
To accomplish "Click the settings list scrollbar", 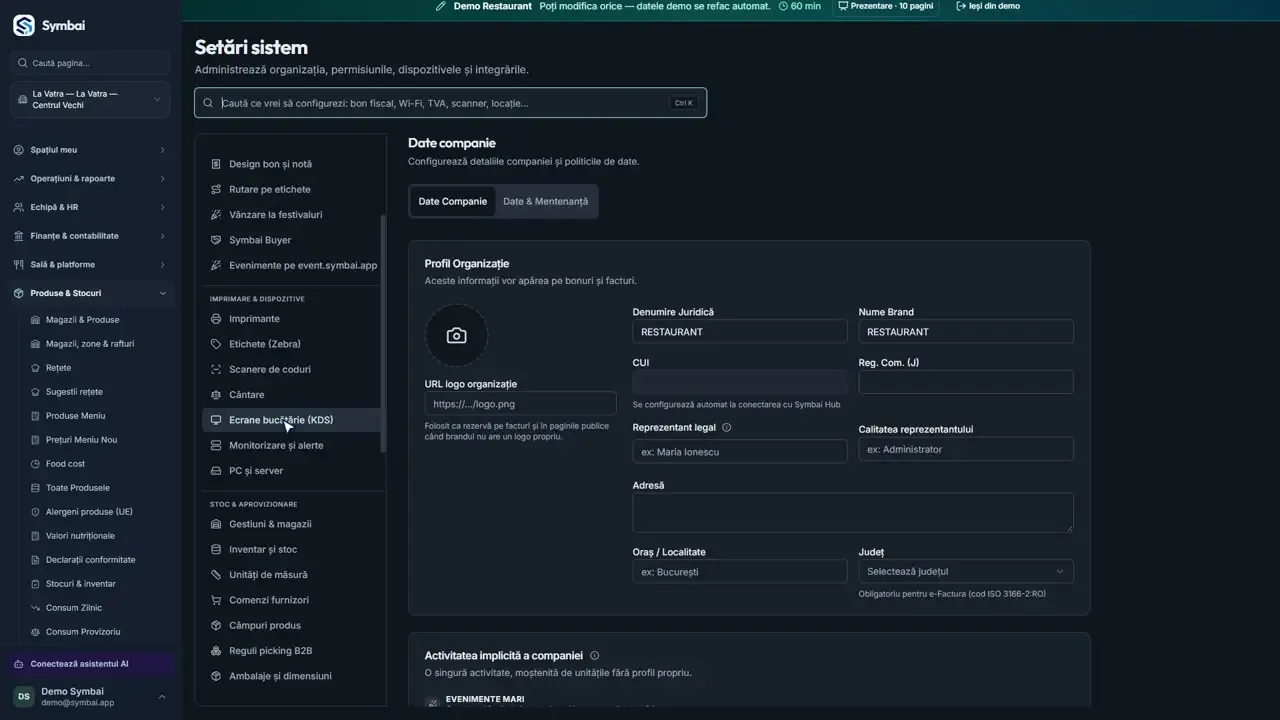I will coord(382,335).
